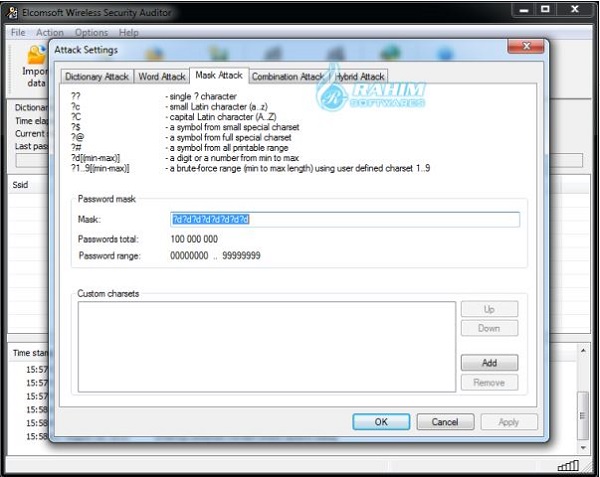This screenshot has height=477, width=600.
Task: Click the Cancel button
Action: [445, 422]
